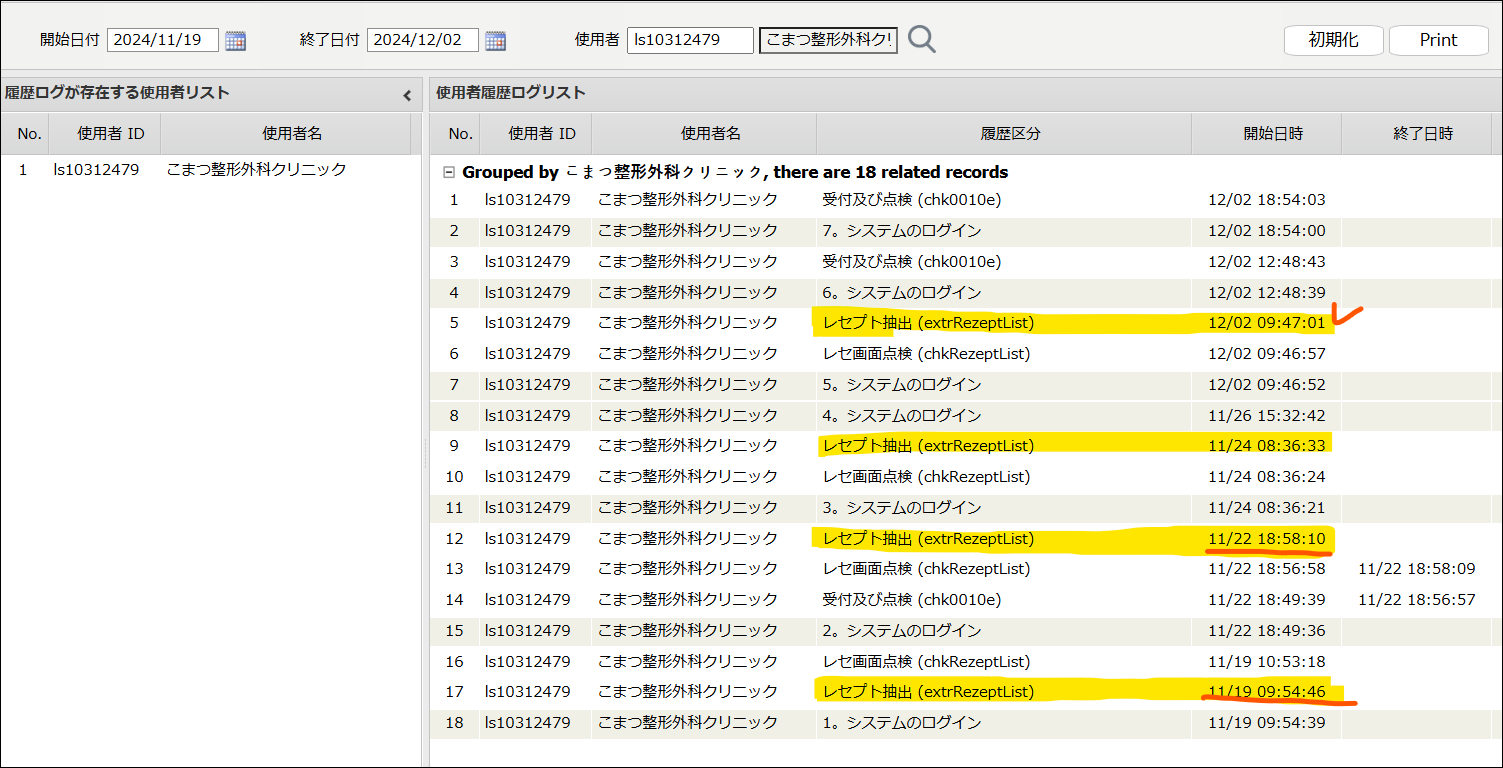Screen dimensions: 1503x768
Task: Open the end date calendar picker
Action: 495,40
